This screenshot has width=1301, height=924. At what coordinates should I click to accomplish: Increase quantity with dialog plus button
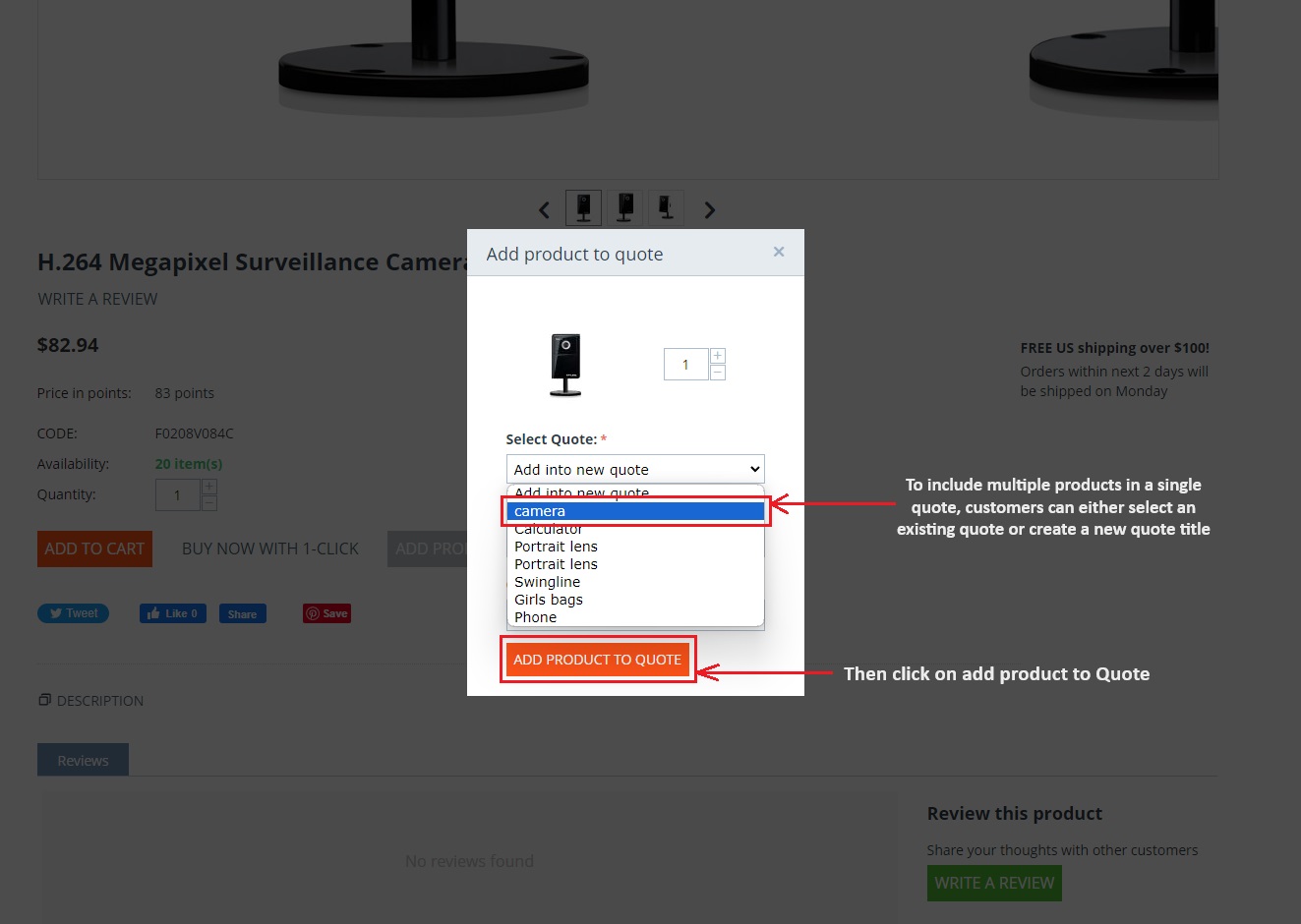point(718,356)
